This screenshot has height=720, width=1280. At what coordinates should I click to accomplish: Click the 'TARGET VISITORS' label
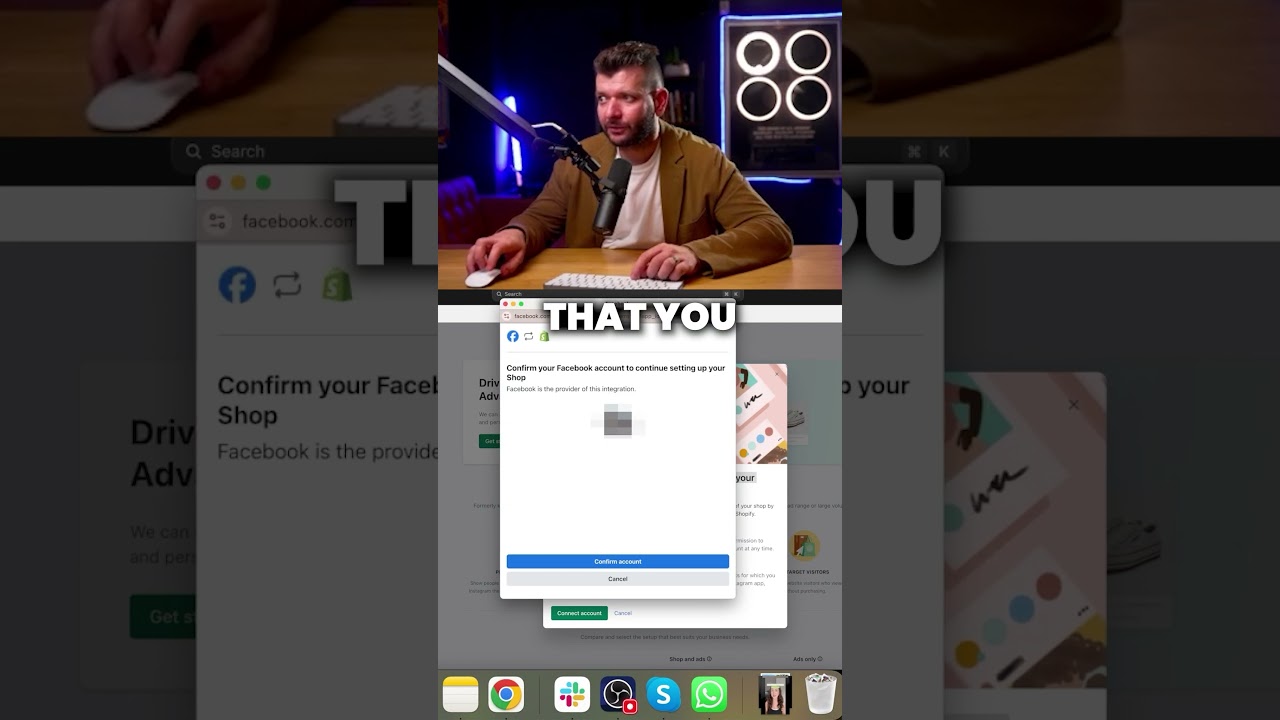click(807, 572)
